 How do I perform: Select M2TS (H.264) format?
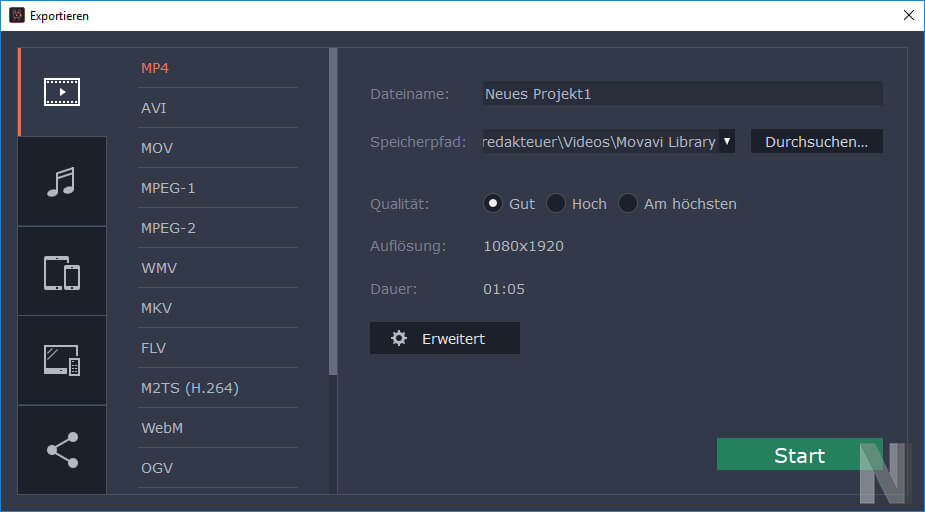tap(190, 388)
